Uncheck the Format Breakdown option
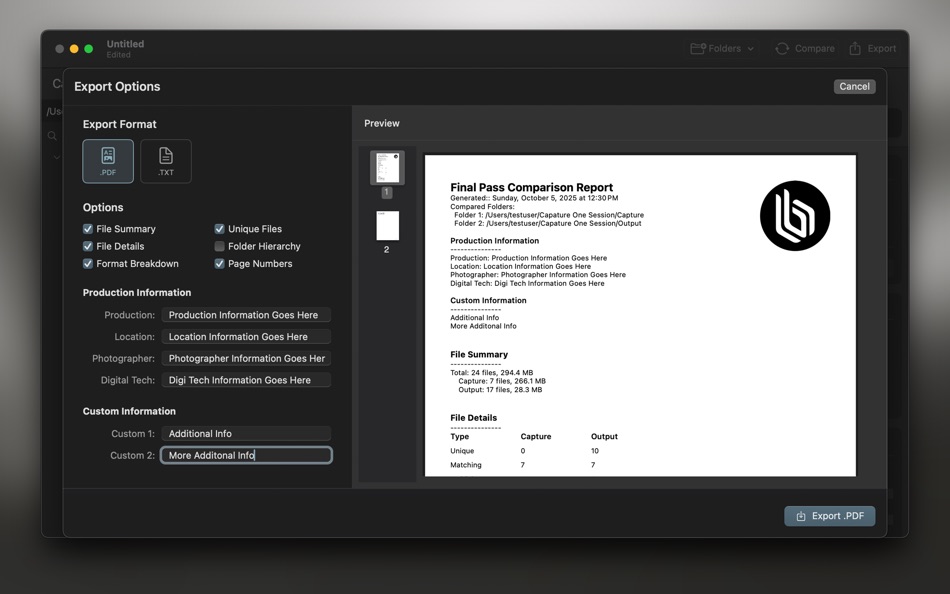The width and height of the screenshot is (950, 594). point(87,263)
